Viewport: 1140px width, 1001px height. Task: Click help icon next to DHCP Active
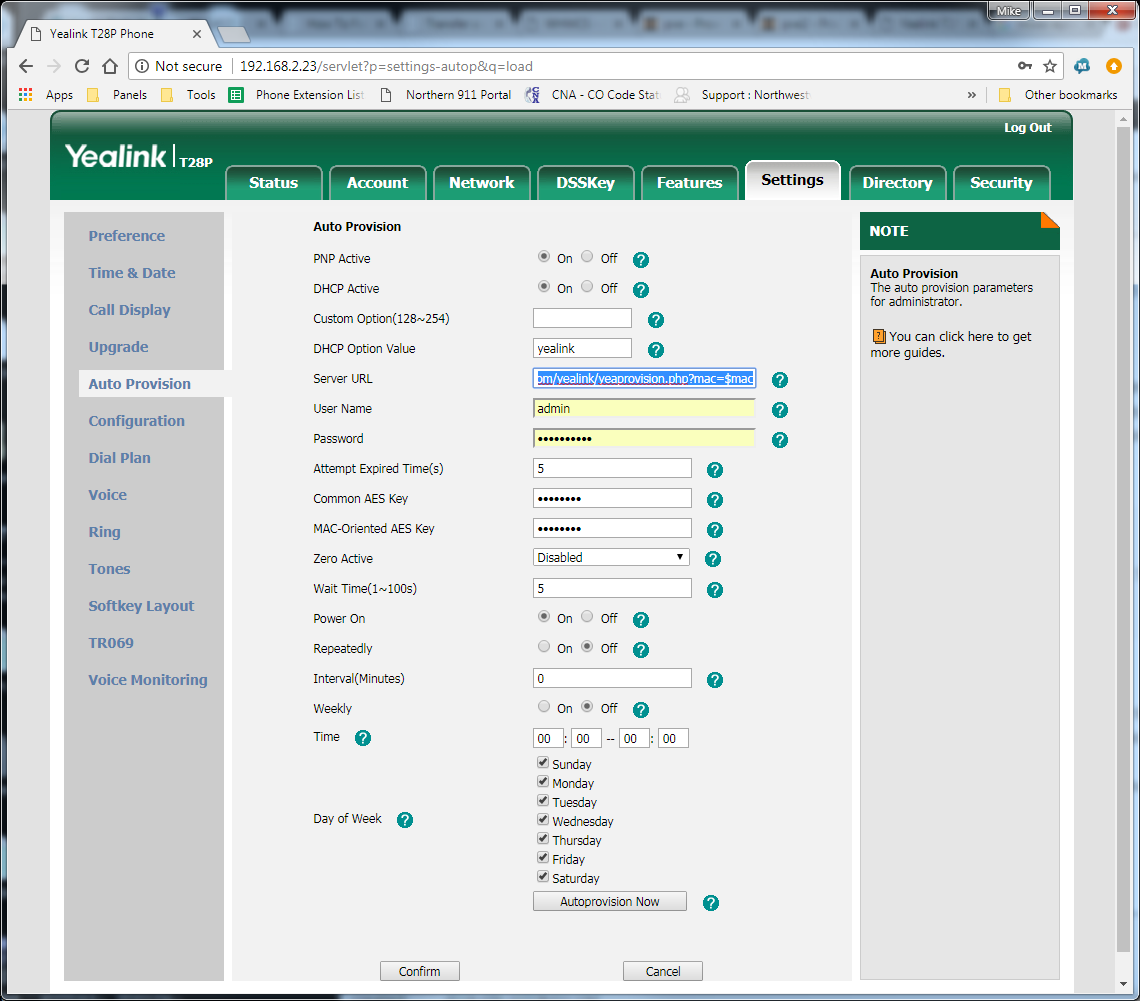point(641,289)
